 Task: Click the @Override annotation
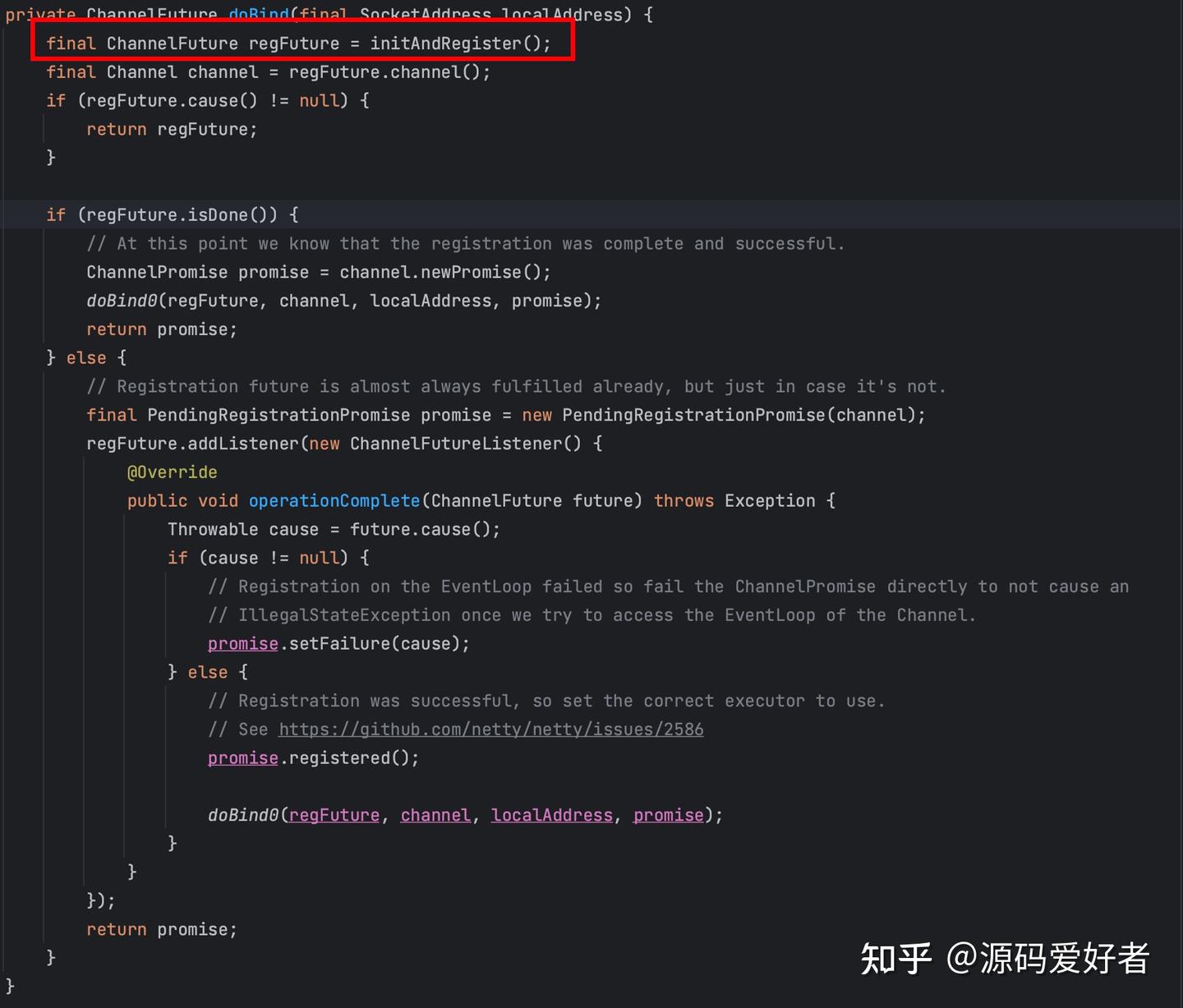[x=173, y=472]
